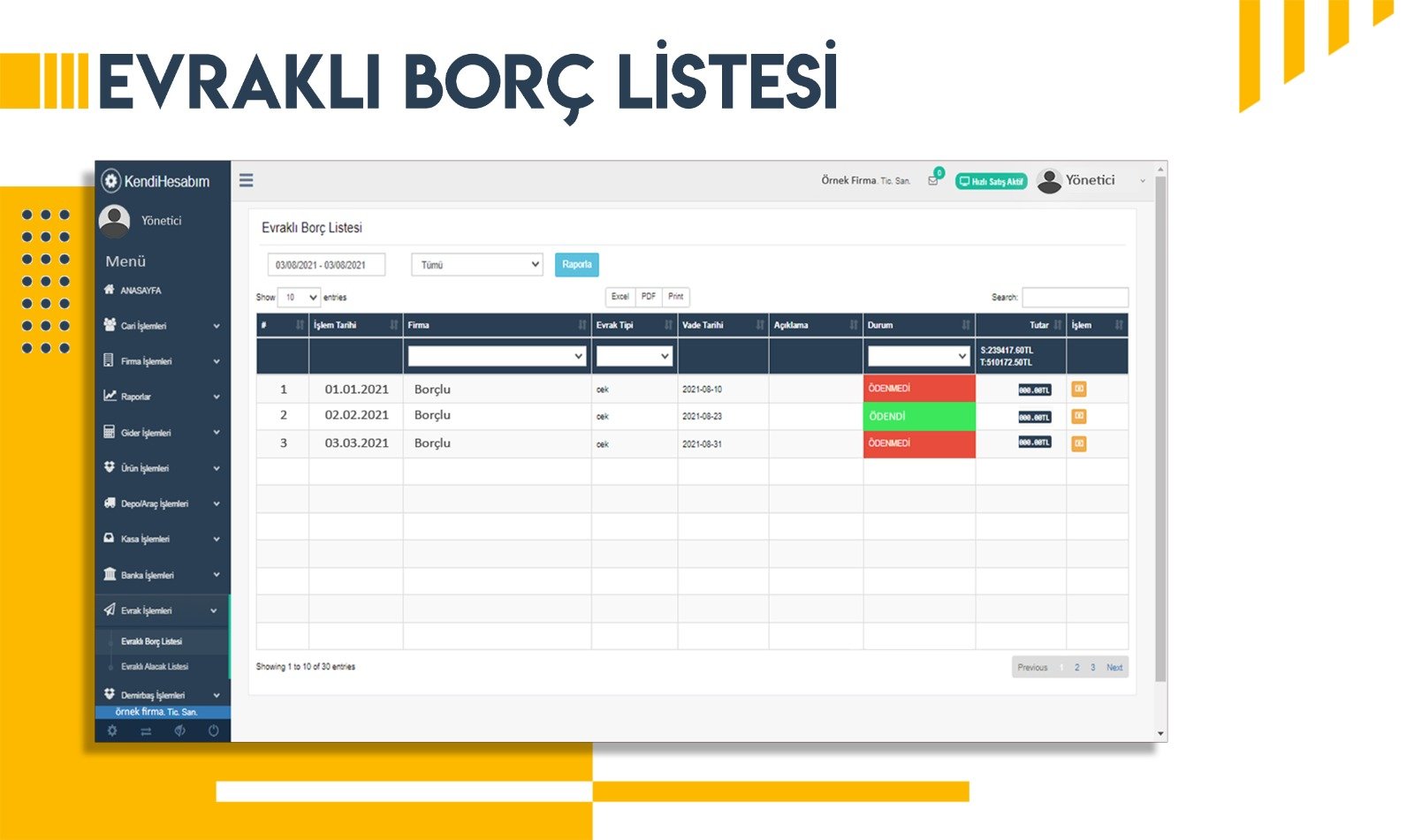1414x840 pixels.
Task: Toggle the Hızlı Satış Aktif badge
Action: [991, 181]
